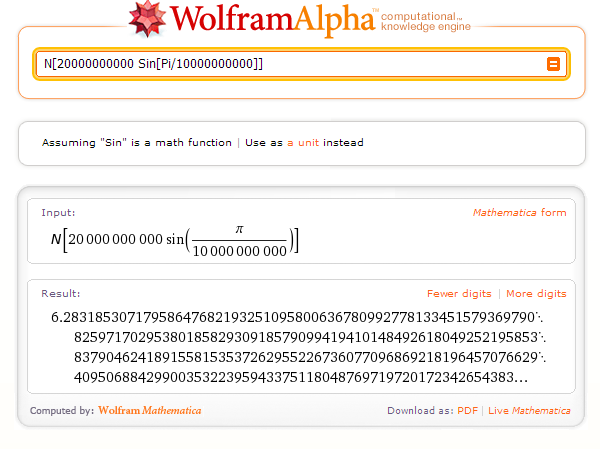
Task: Click 'Assuming "Sin" is a math function' text
Action: click(x=137, y=143)
